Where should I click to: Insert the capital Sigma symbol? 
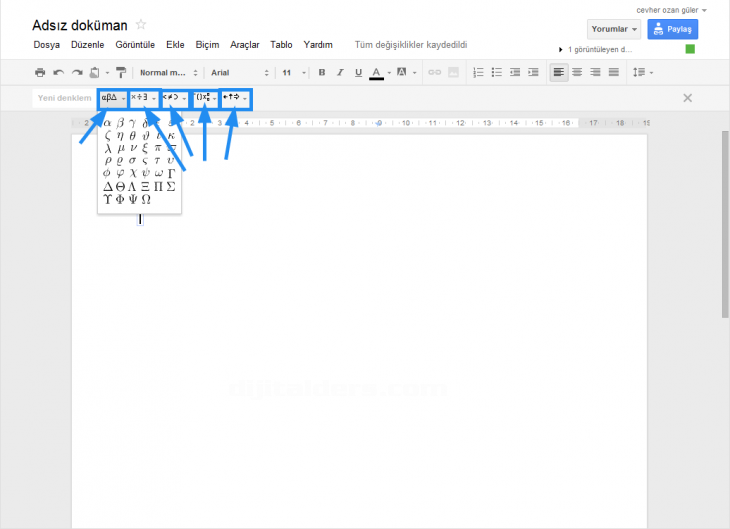[171, 187]
